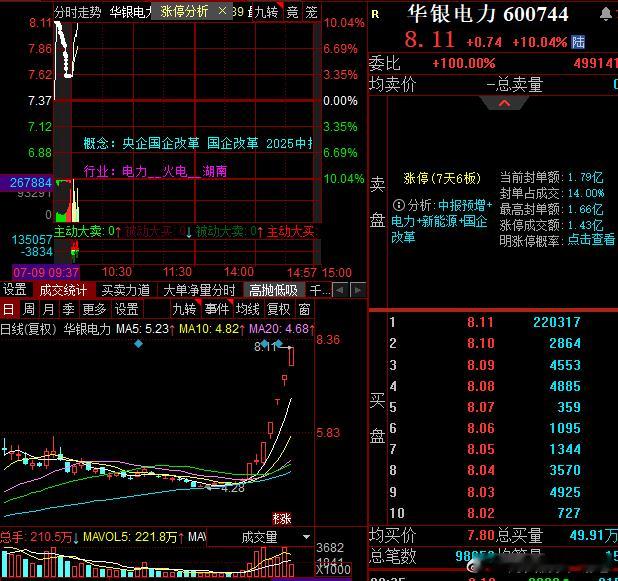Screen dimensions: 618x581
Task: Select buy level 3 volume 4553
Action: tap(565, 365)
